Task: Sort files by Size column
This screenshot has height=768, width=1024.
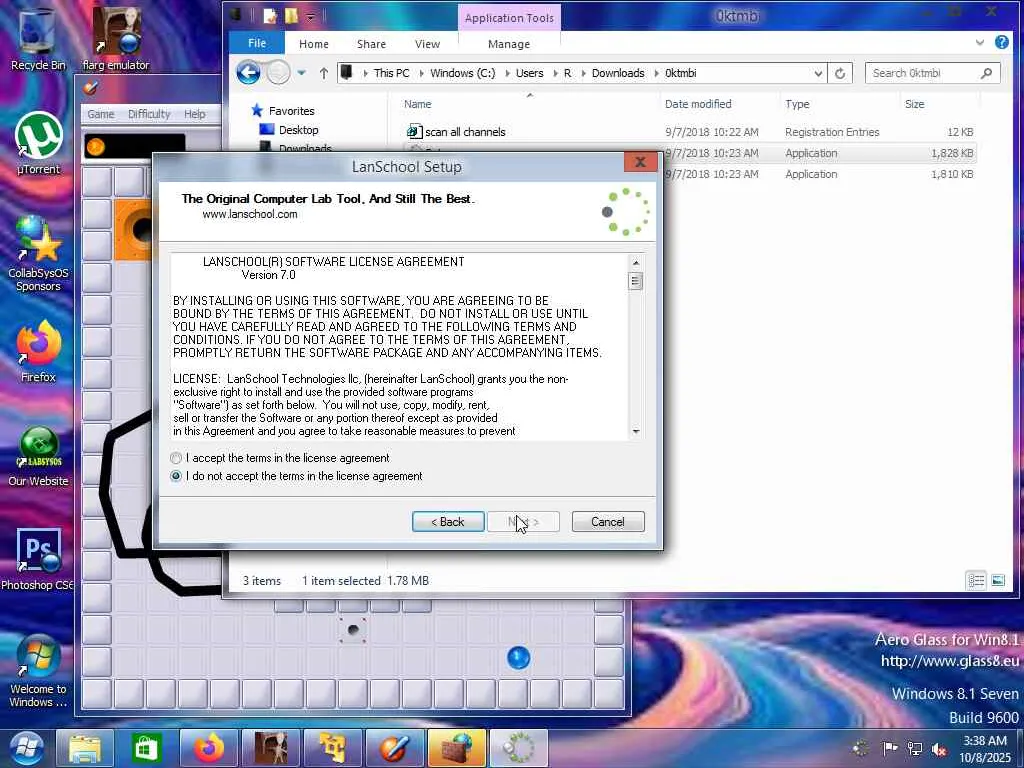Action: point(914,104)
